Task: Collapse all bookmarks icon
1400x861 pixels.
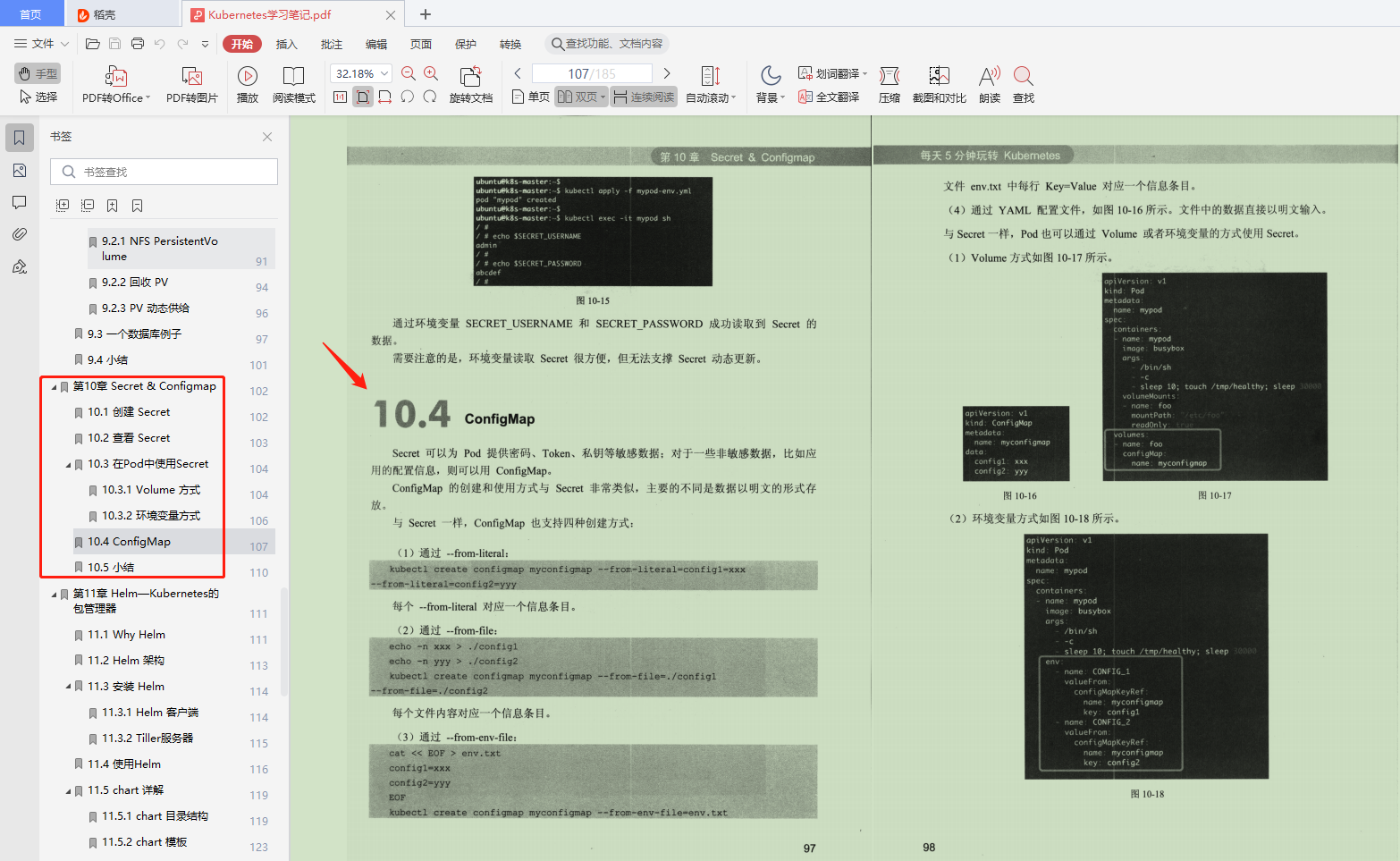Action: pyautogui.click(x=88, y=206)
